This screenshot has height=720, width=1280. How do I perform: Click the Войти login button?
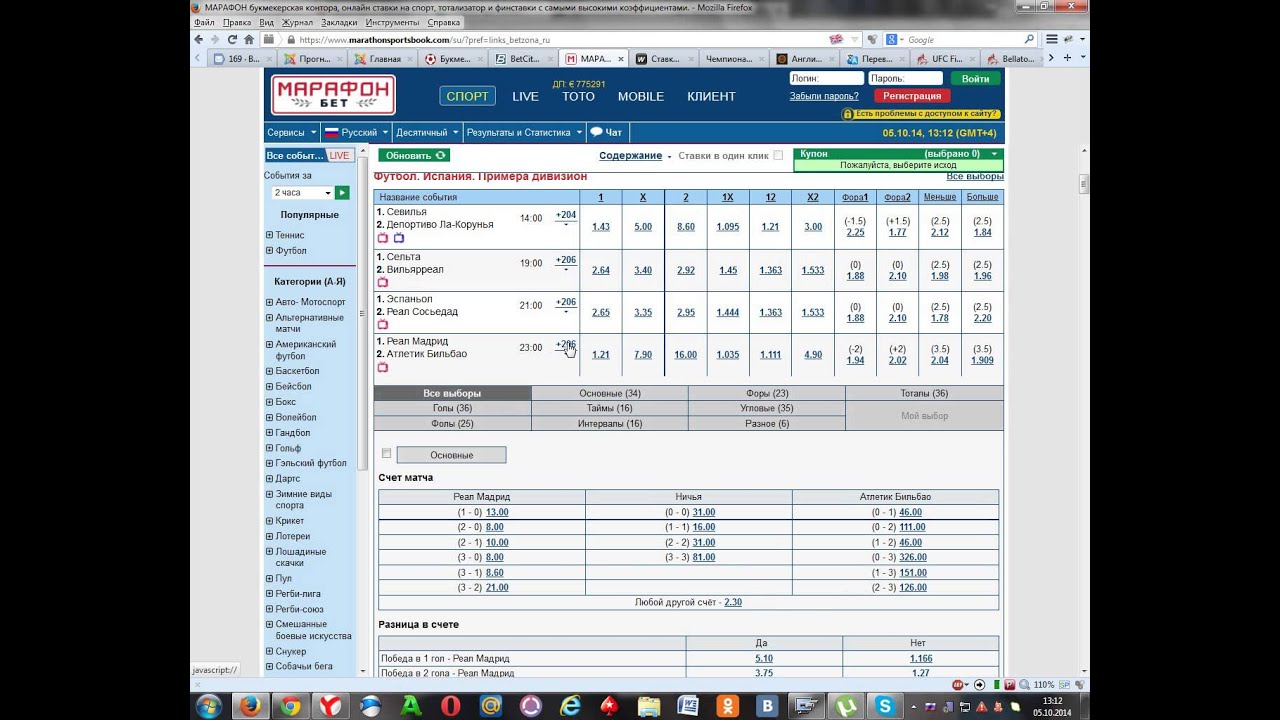click(975, 79)
